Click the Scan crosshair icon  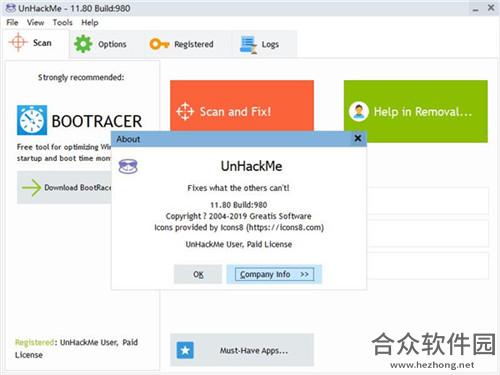(18, 42)
